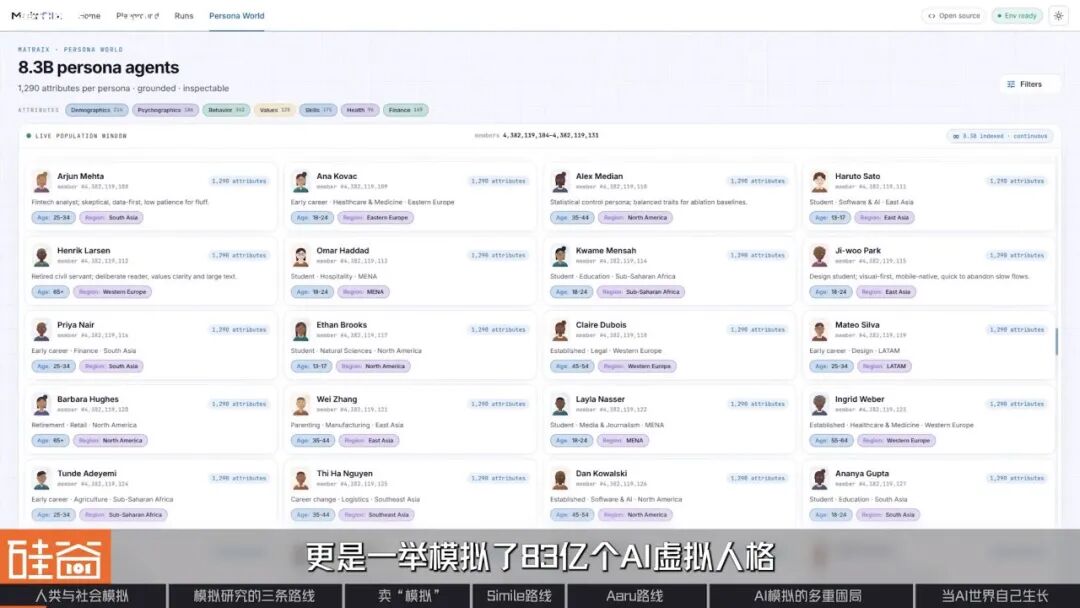Viewport: 1080px width, 608px height.
Task: Click the Open source button
Action: pyautogui.click(x=953, y=16)
